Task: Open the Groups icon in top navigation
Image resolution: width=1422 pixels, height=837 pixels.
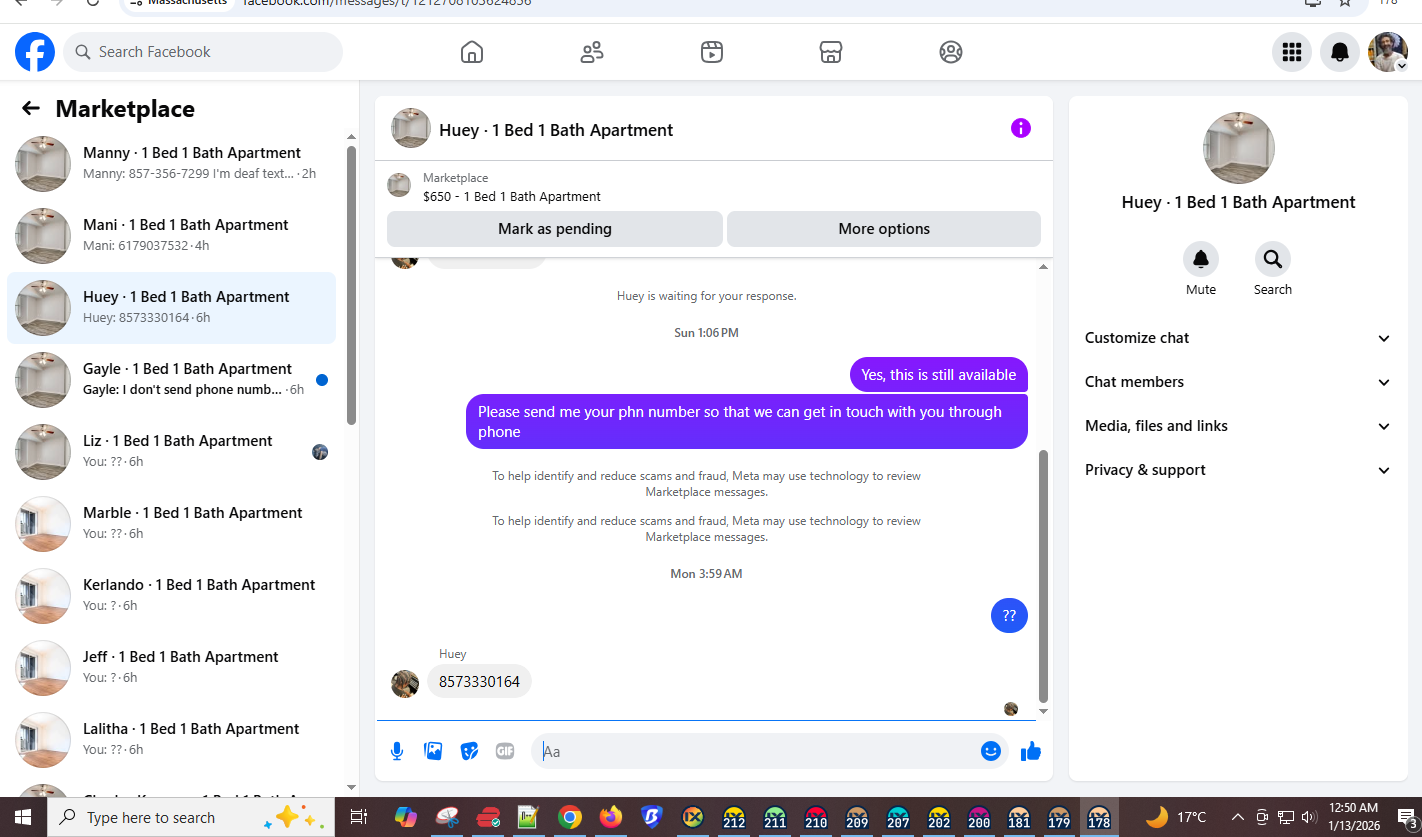Action: [x=951, y=52]
